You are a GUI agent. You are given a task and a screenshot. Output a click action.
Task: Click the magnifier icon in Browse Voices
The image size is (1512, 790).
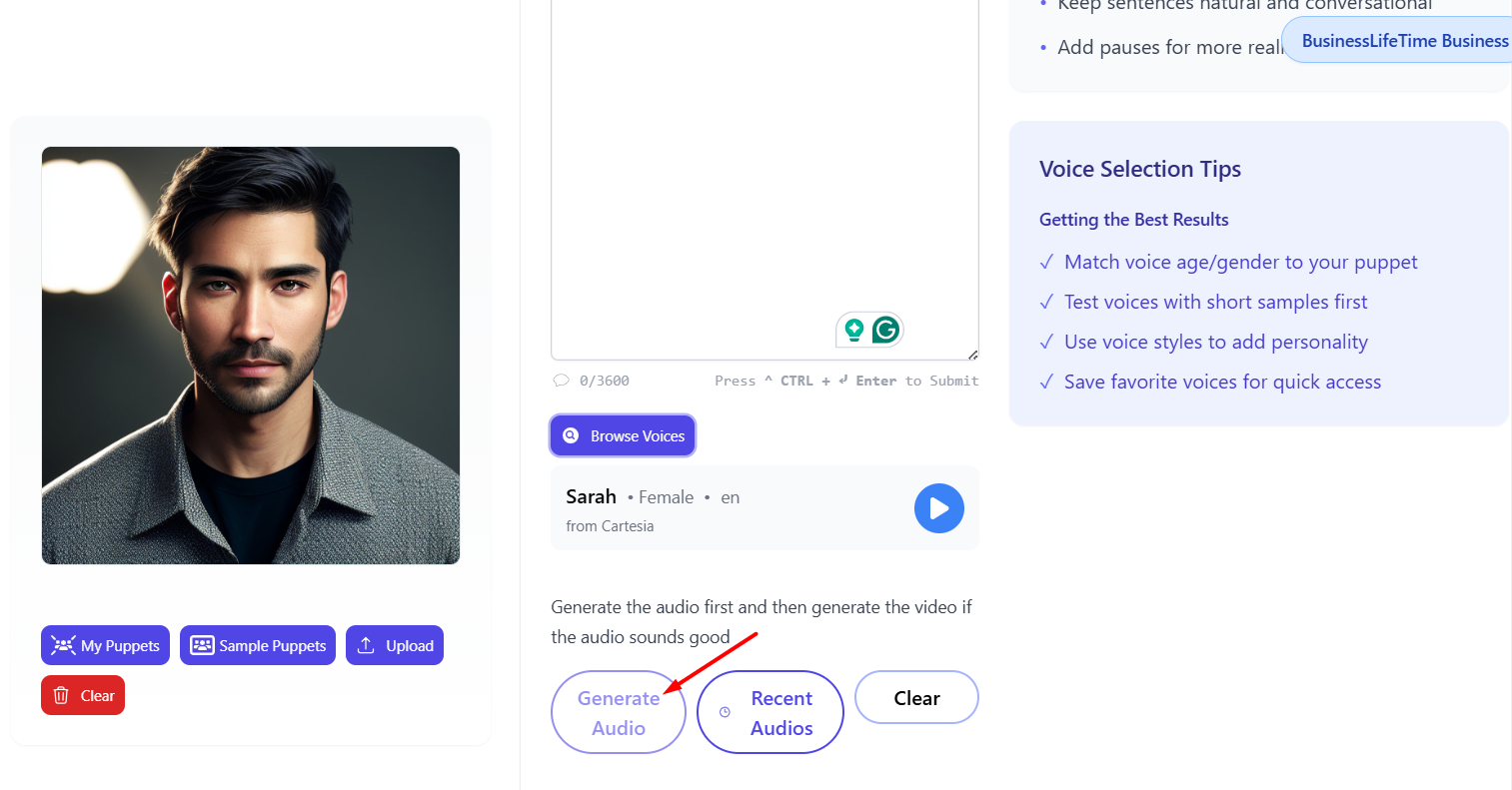pyautogui.click(x=571, y=435)
